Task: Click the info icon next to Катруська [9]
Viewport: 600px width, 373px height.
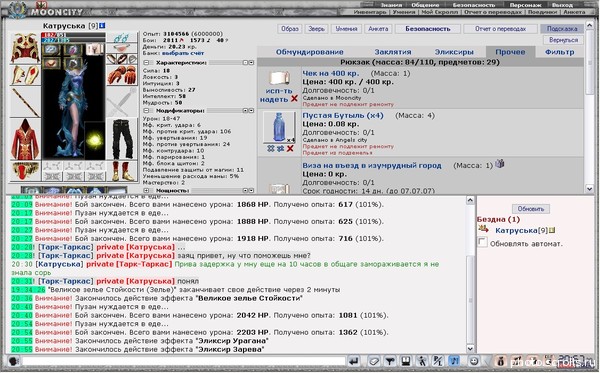Action: pyautogui.click(x=102, y=26)
